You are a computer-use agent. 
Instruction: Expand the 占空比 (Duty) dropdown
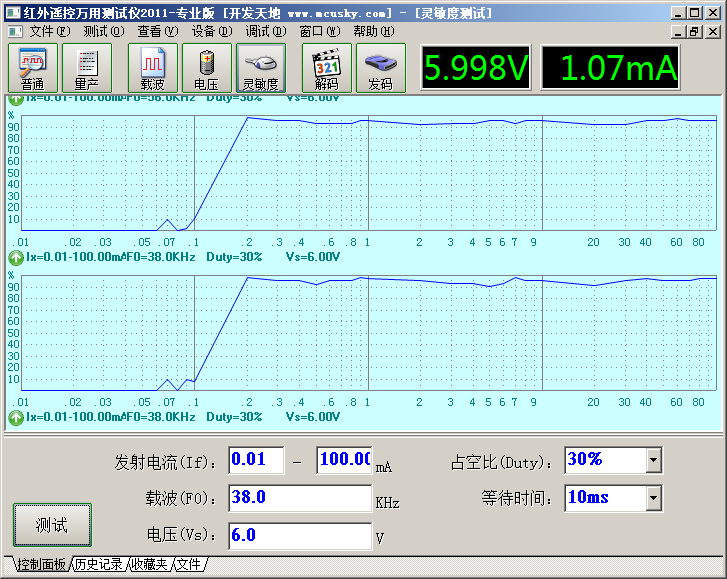tap(653, 460)
